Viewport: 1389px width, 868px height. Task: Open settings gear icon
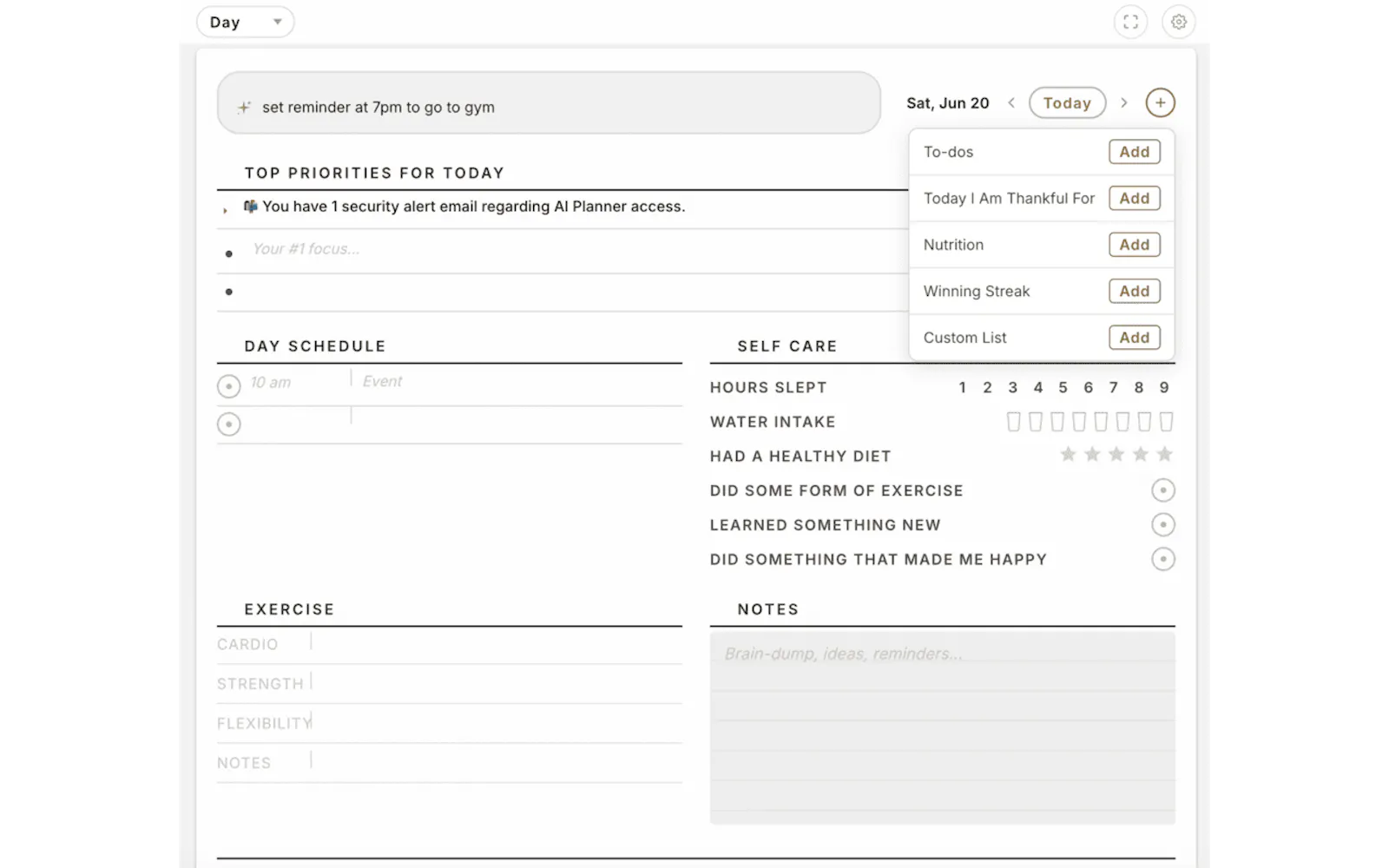(x=1179, y=22)
